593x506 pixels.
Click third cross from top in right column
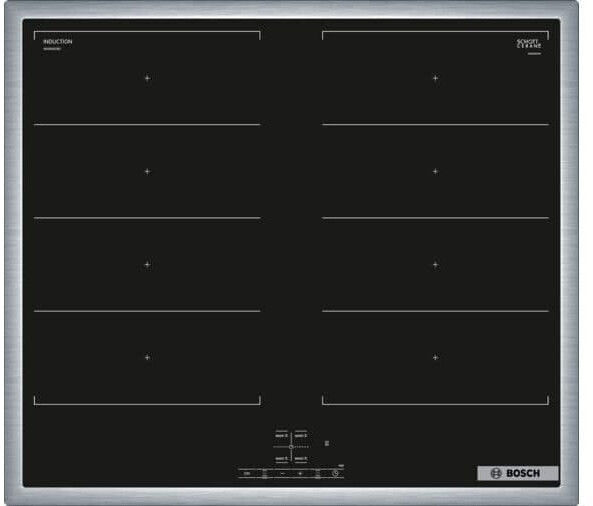pos(436,265)
